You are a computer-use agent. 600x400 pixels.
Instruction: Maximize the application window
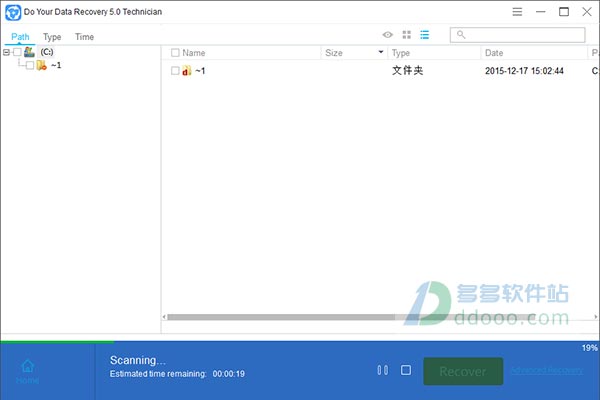[x=564, y=12]
